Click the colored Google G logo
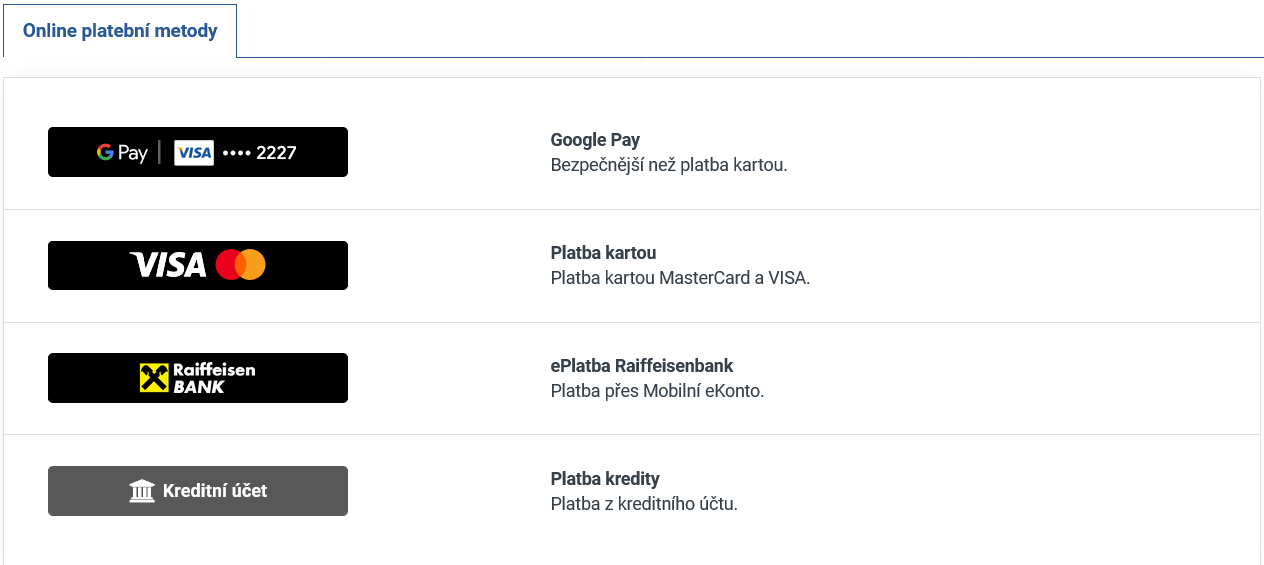This screenshot has height=565, width=1264. tap(105, 152)
